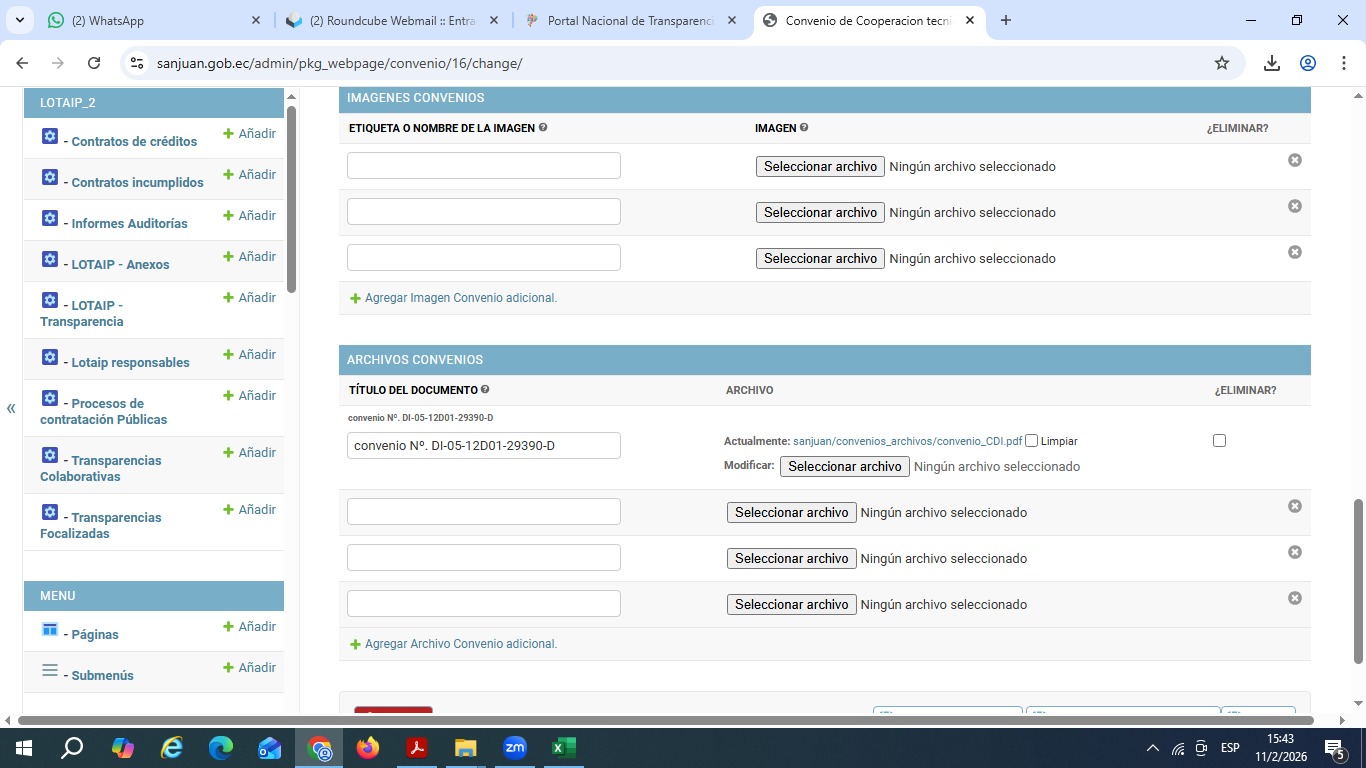This screenshot has width=1366, height=768.
Task: Open the convenio_CDI.pdf file link
Action: click(x=907, y=441)
